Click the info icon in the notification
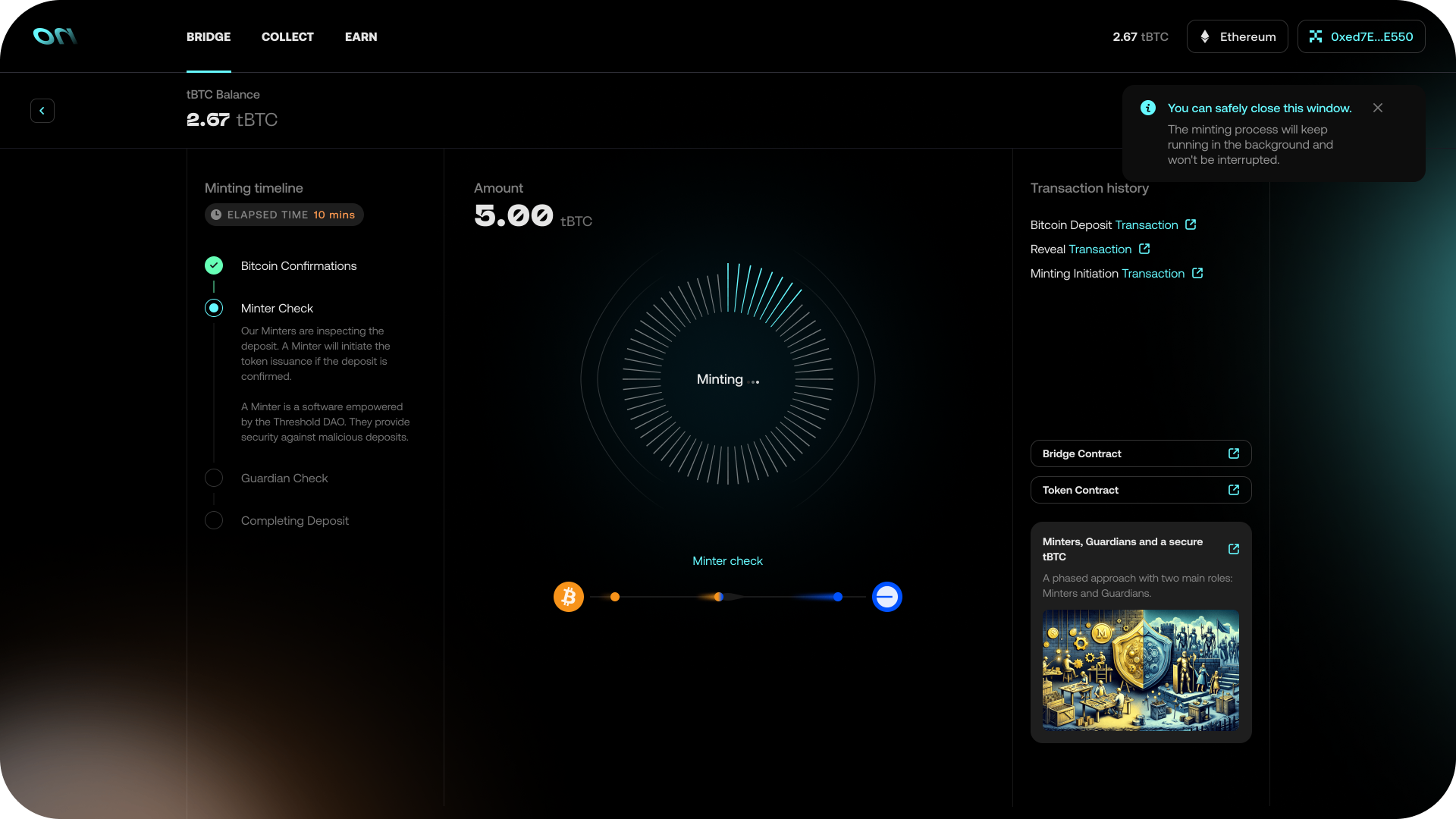The height and width of the screenshot is (819, 1456). (1148, 108)
